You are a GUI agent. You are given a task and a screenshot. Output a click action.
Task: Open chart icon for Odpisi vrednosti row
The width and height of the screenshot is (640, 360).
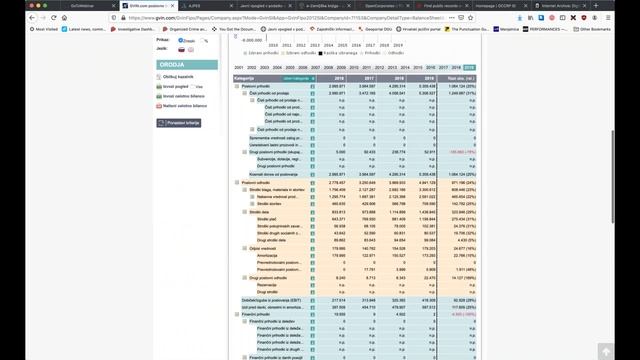(x=312, y=249)
